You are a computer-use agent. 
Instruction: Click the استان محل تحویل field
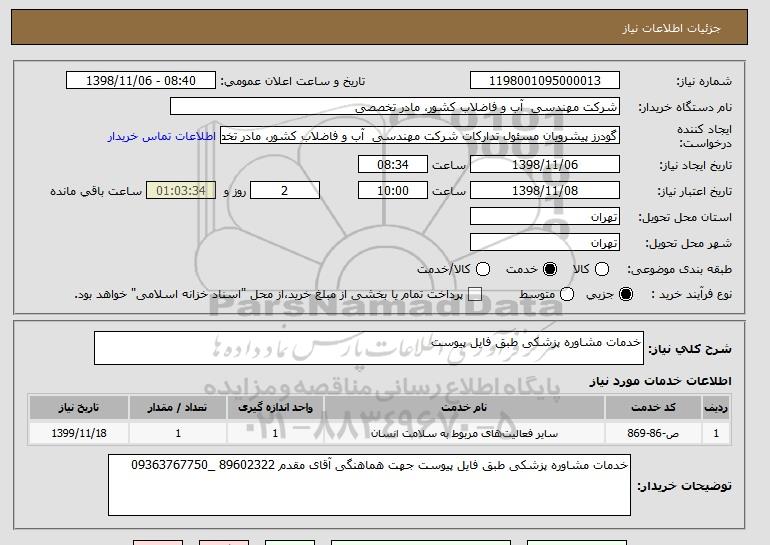pos(545,217)
